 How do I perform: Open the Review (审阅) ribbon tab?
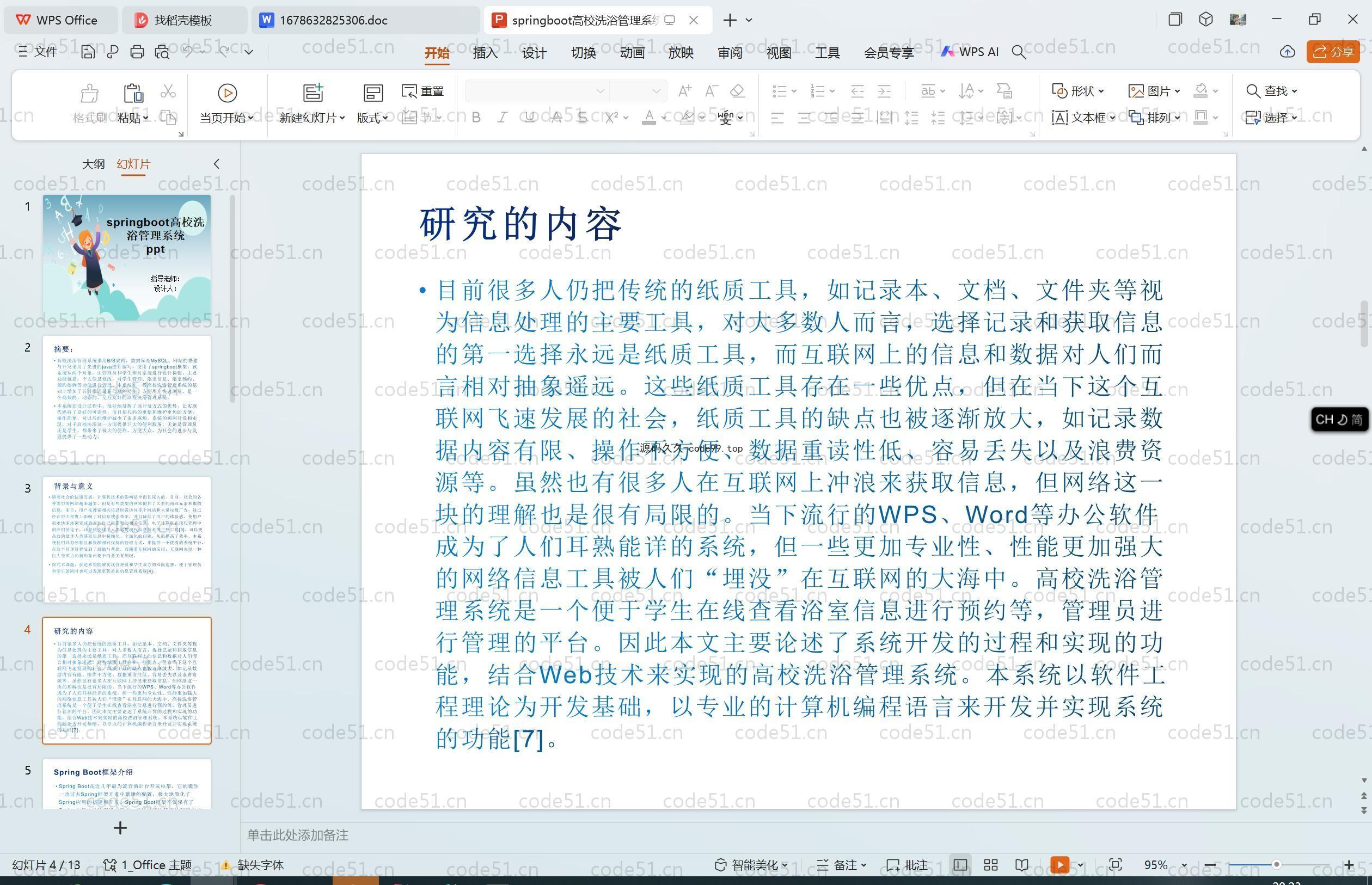click(x=730, y=53)
